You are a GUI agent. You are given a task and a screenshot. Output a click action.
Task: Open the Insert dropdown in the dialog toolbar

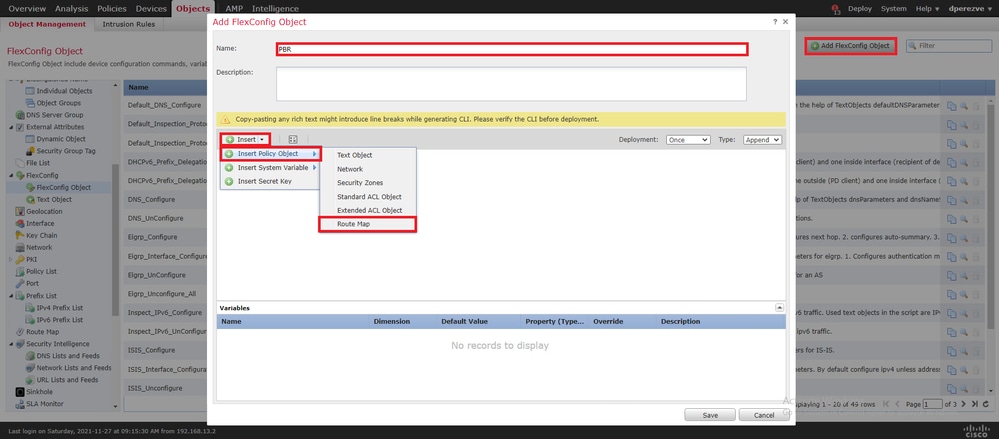246,140
